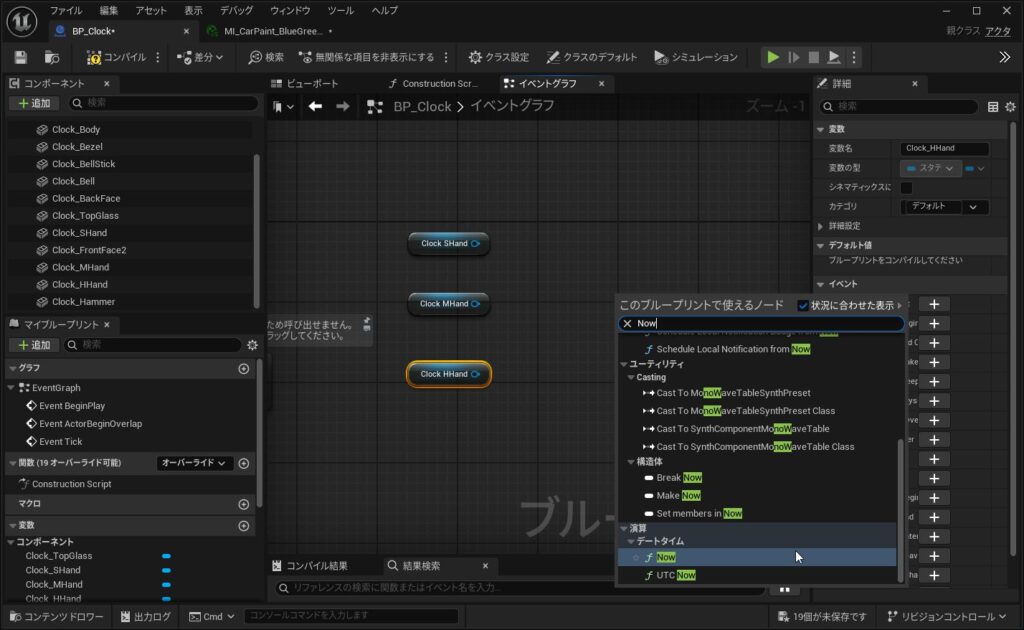
Task: Toggle Clock_TopGlass variable visibility pill
Action: 166,556
